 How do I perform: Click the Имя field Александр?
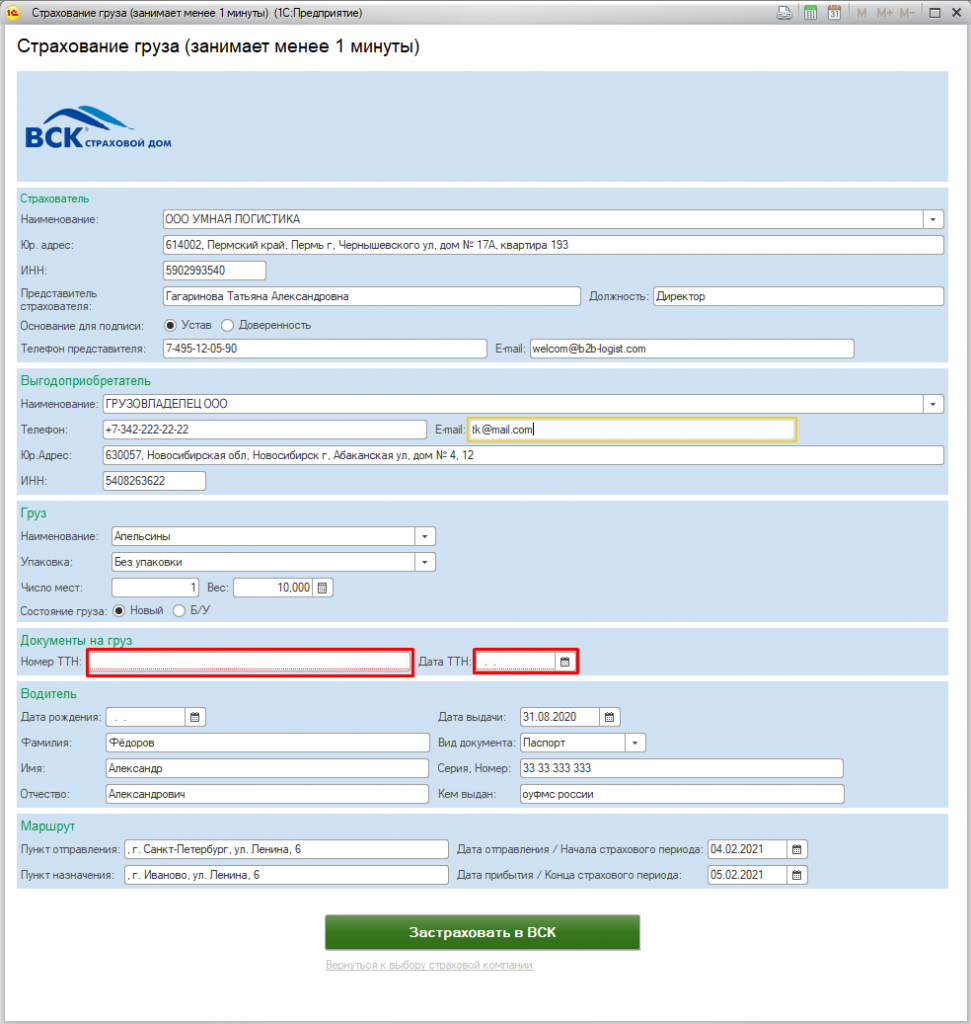tap(267, 769)
